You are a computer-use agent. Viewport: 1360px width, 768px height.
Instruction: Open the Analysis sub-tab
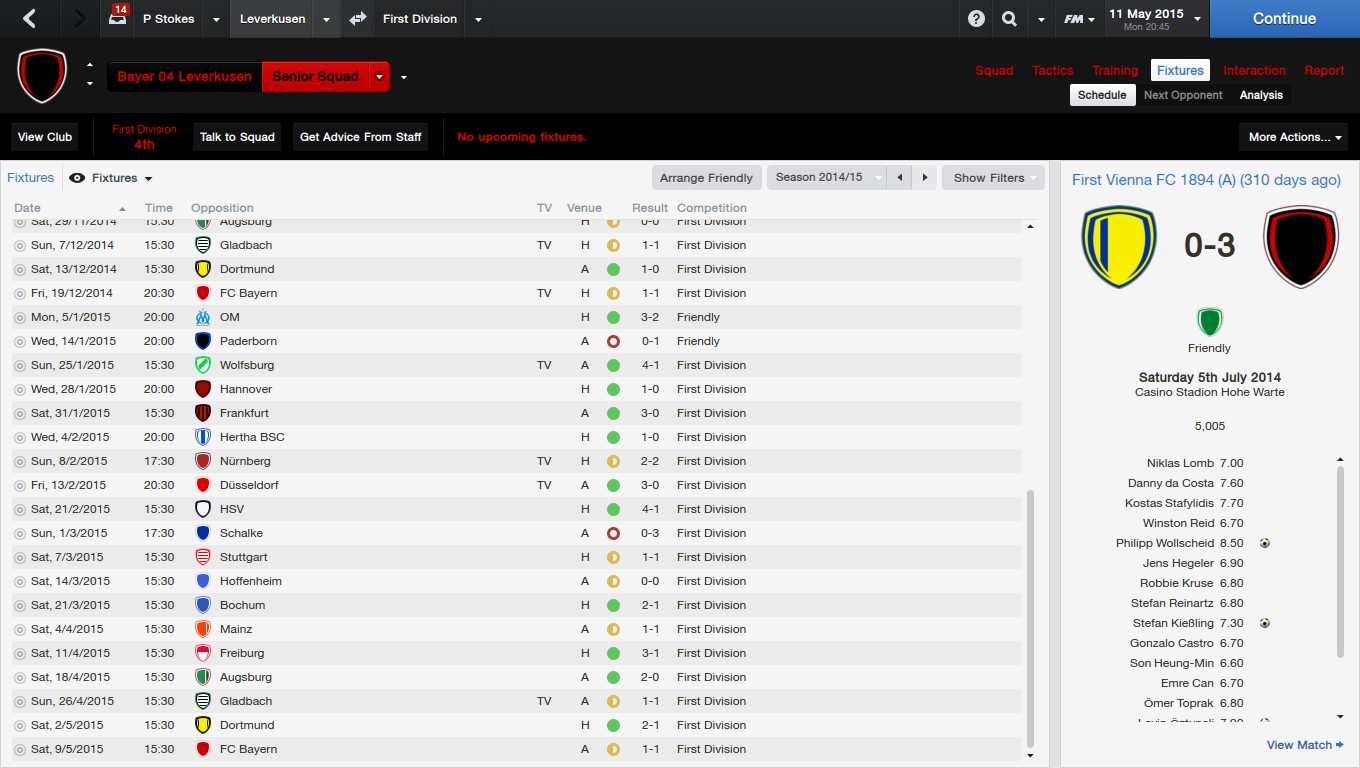click(1260, 95)
